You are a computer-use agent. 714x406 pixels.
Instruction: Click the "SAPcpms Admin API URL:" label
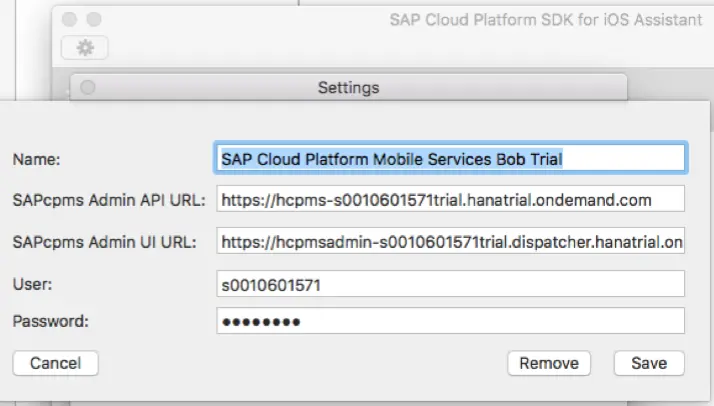coord(109,200)
